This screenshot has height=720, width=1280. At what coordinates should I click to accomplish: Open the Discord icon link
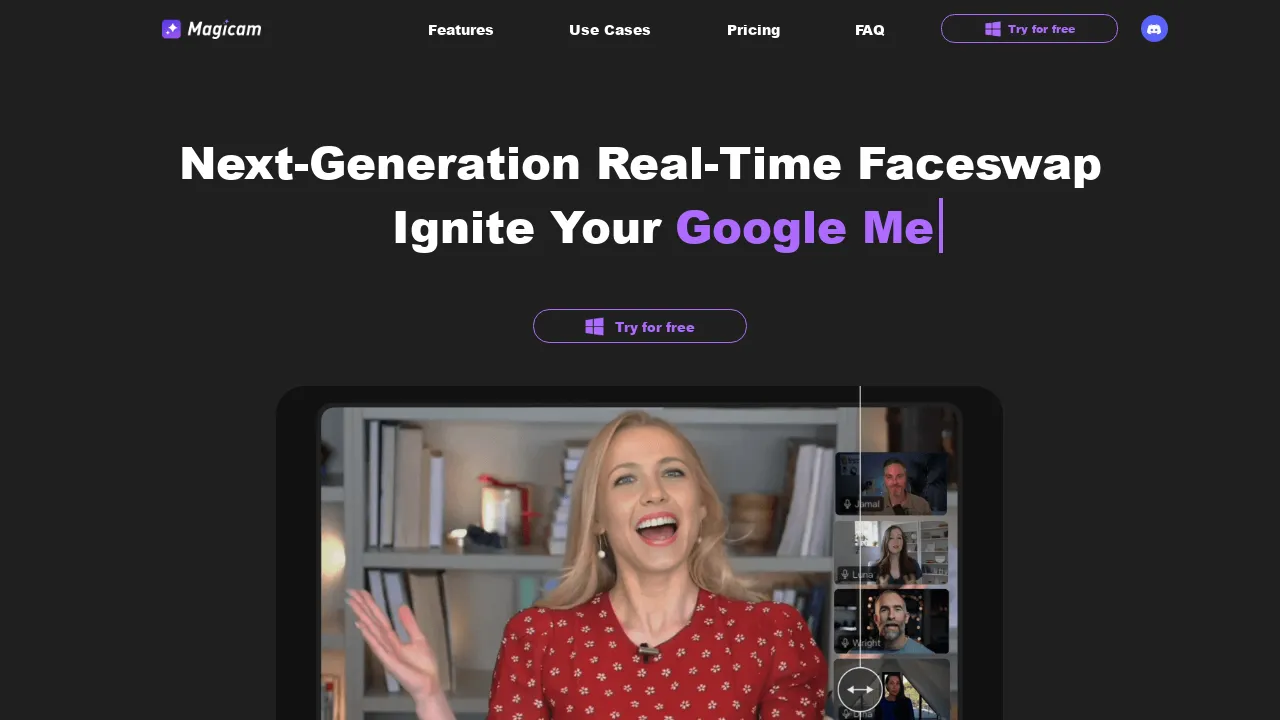1154,29
